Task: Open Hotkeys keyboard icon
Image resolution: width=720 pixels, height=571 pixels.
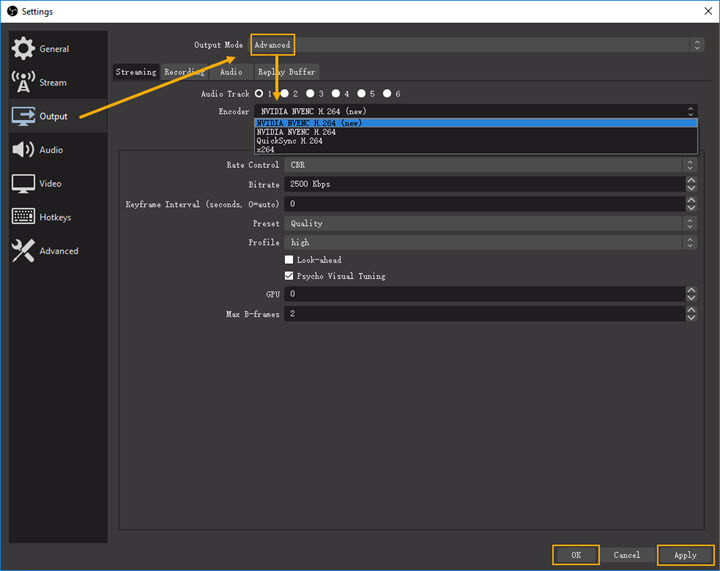Action: (x=22, y=217)
